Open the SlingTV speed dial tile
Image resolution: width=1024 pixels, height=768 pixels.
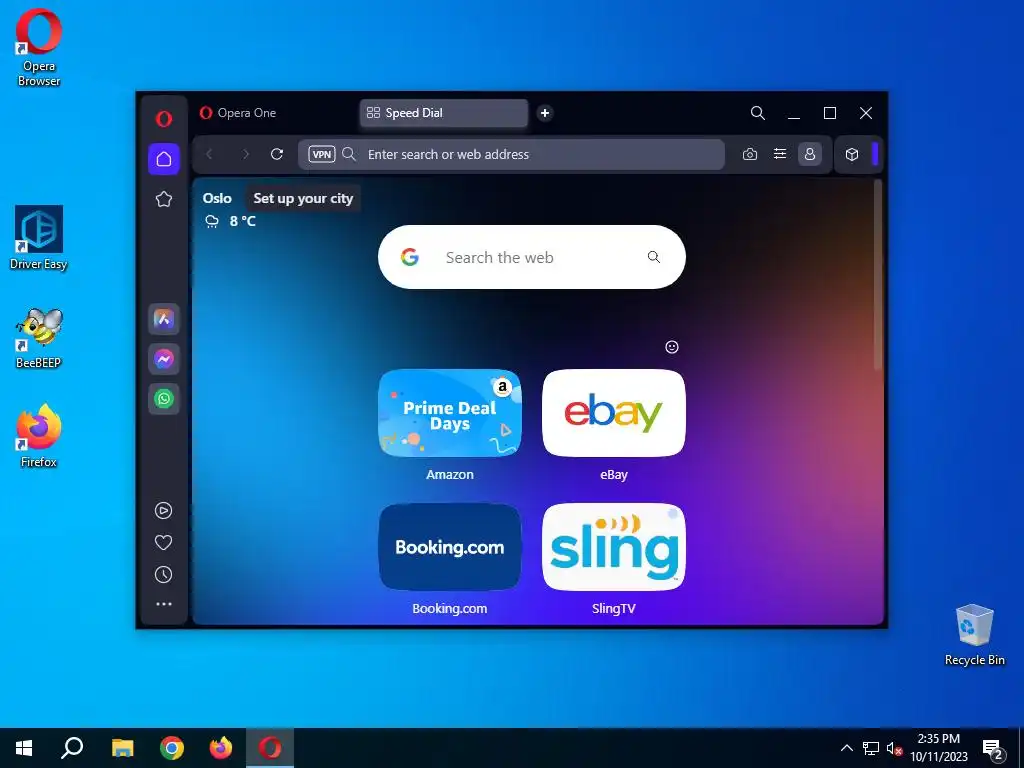click(614, 547)
